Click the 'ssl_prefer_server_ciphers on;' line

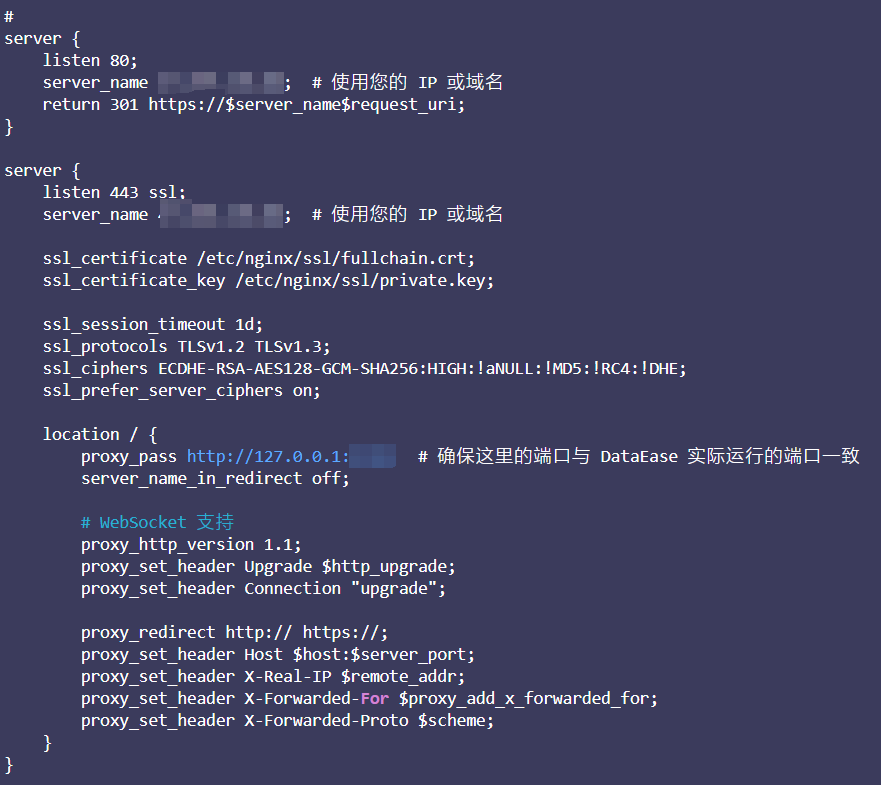pyautogui.click(x=181, y=391)
